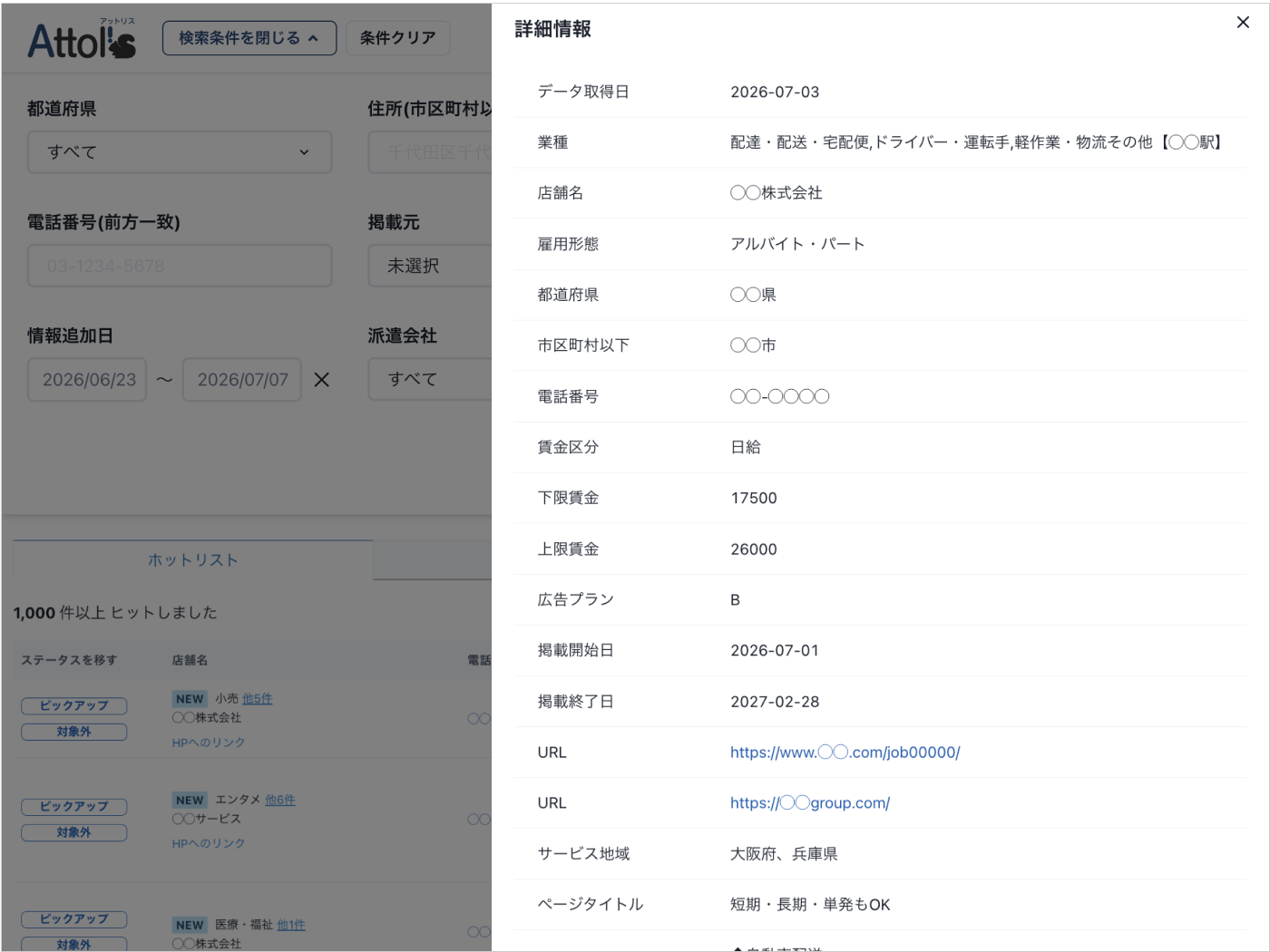Close the 詳細情報 detail panel
This screenshot has width=1270, height=952.
coord(1243,23)
